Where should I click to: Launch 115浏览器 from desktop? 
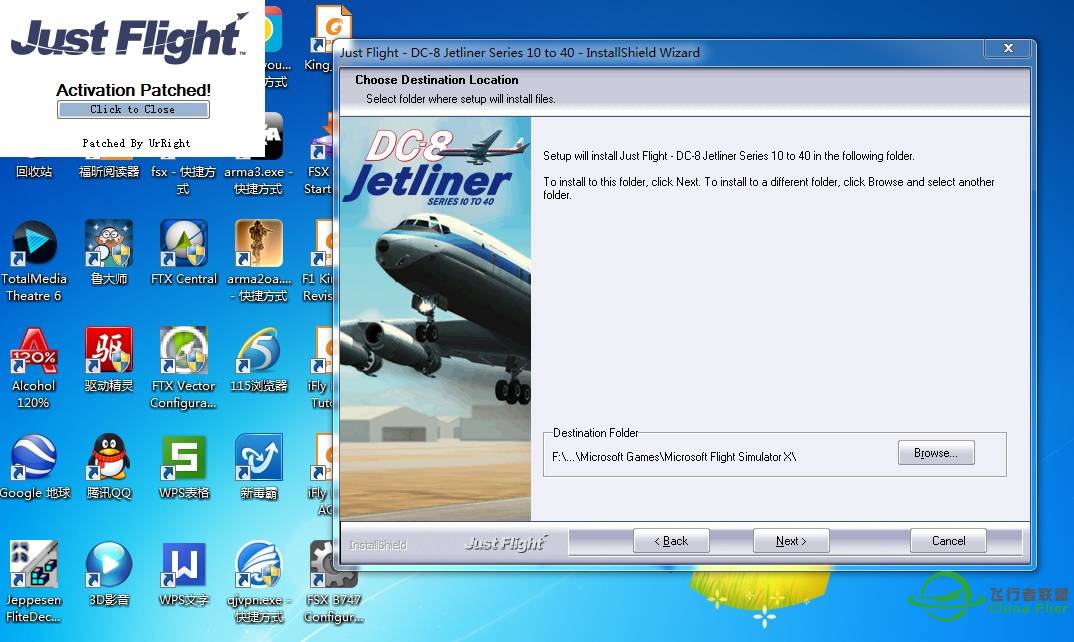[x=258, y=360]
